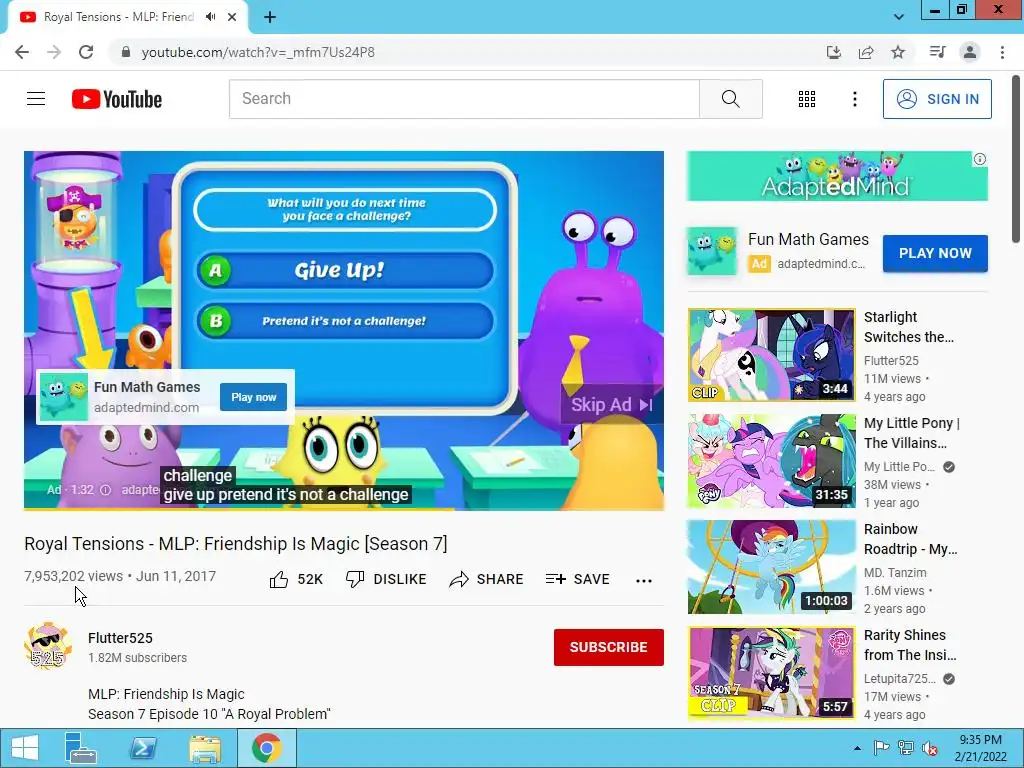Screen dimensions: 1024x768
Task: Open My Little Pony Villains video thumbnail
Action: (771, 461)
